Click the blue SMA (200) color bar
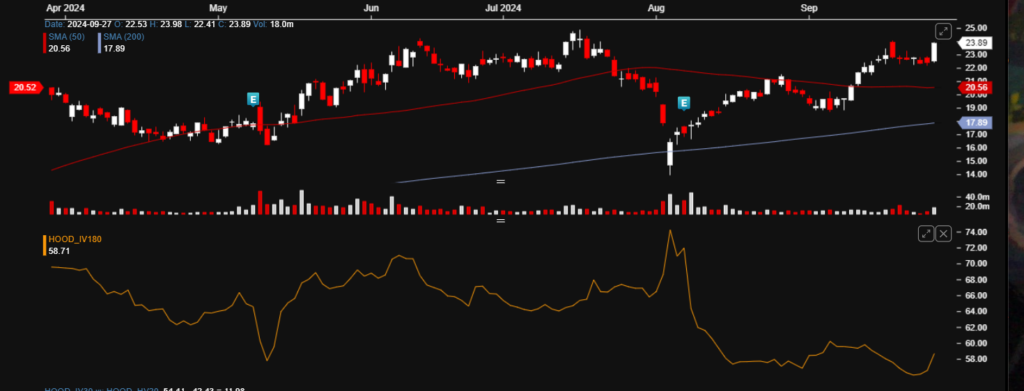This screenshot has width=1024, height=391. pyautogui.click(x=99, y=42)
